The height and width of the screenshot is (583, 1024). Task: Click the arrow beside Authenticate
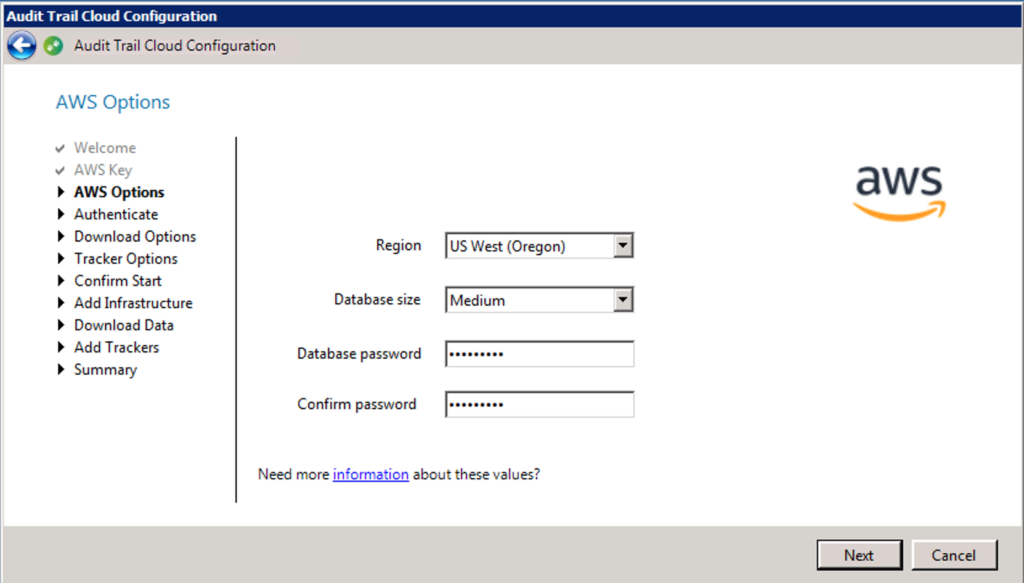61,214
